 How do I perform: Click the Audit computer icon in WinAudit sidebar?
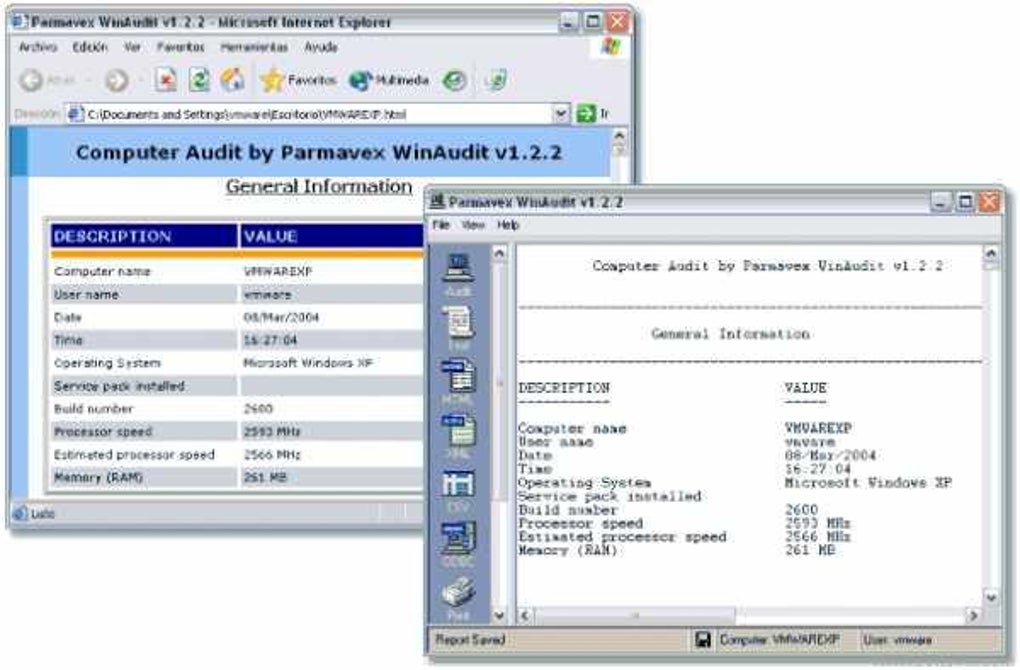(459, 268)
